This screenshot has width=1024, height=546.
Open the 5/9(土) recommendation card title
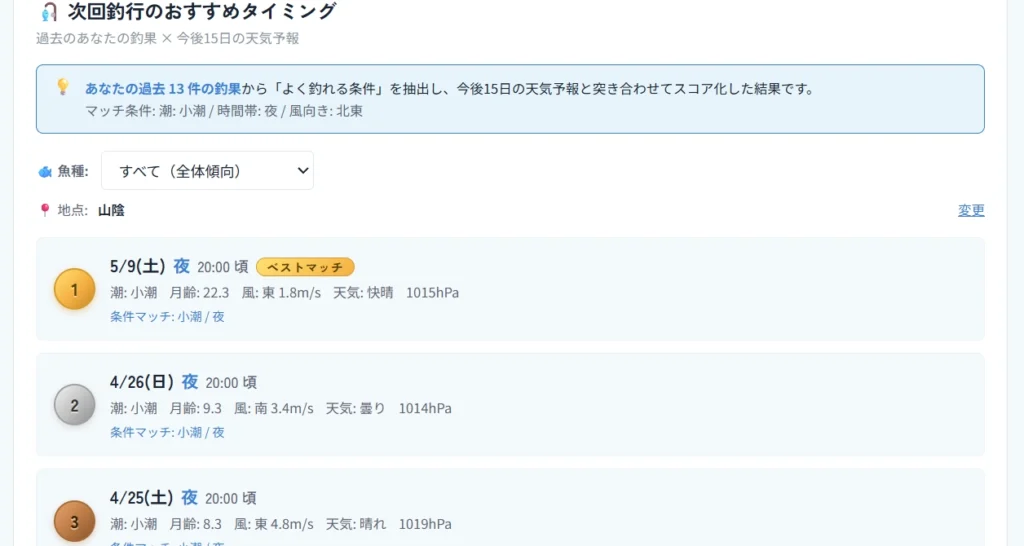[137, 266]
